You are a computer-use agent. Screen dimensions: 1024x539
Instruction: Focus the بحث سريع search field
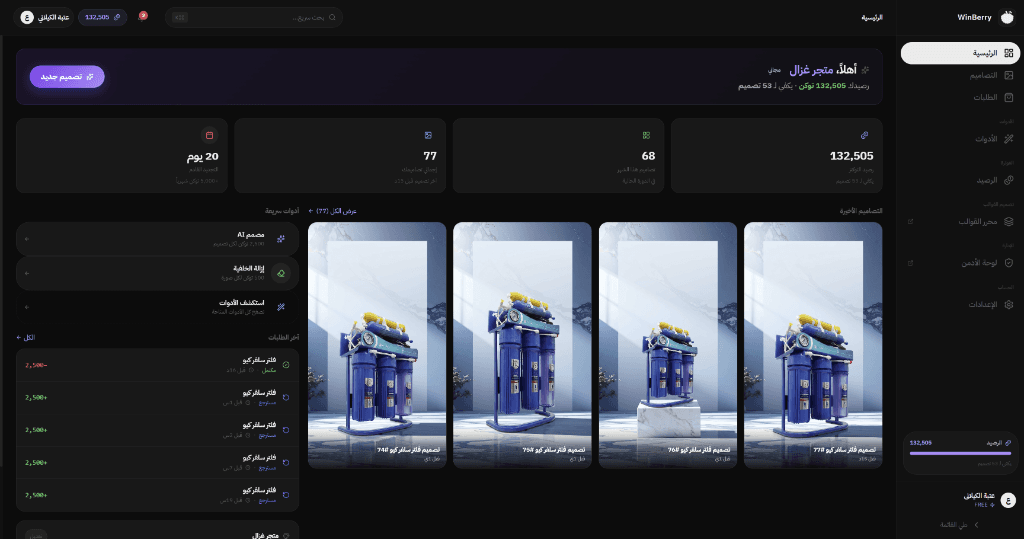pyautogui.click(x=254, y=18)
